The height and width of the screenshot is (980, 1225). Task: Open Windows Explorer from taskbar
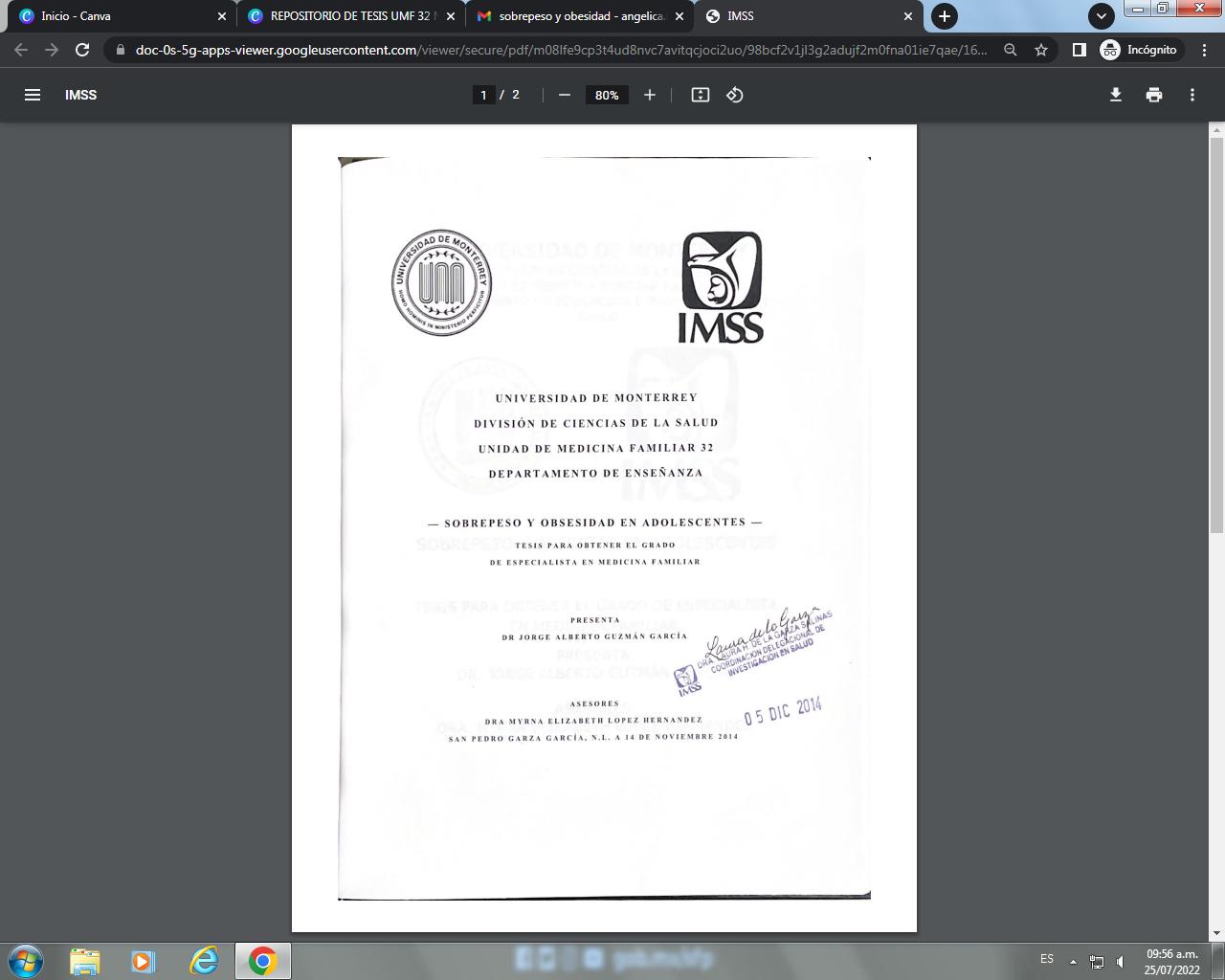tap(84, 961)
